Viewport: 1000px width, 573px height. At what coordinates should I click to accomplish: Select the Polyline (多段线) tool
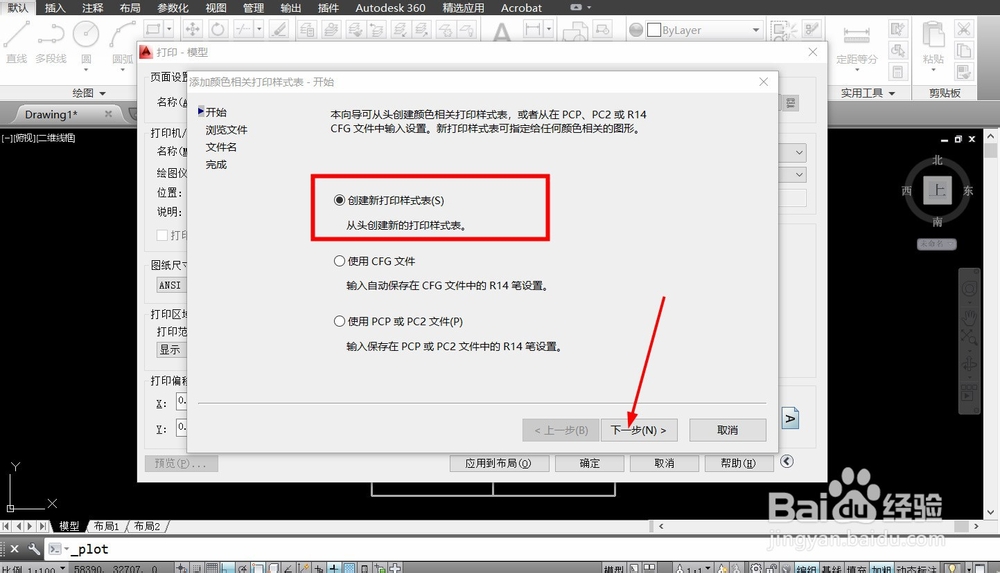(50, 41)
